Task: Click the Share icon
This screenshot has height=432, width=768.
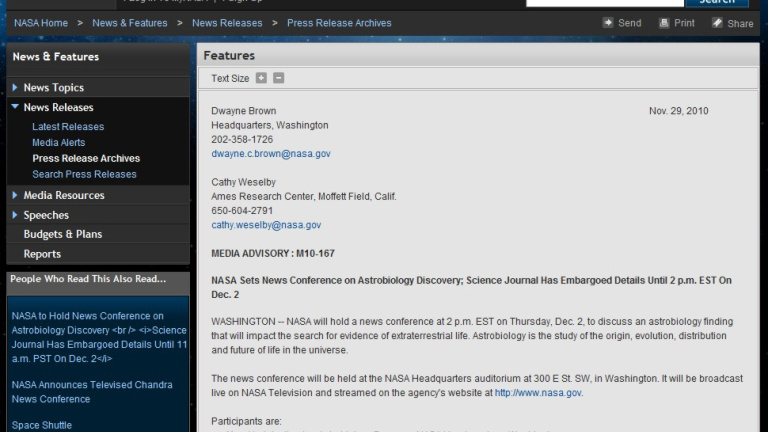Action: [x=717, y=22]
